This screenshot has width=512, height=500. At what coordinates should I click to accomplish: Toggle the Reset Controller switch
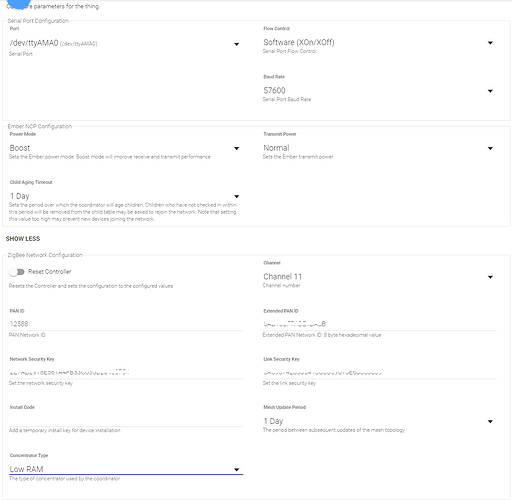17,272
